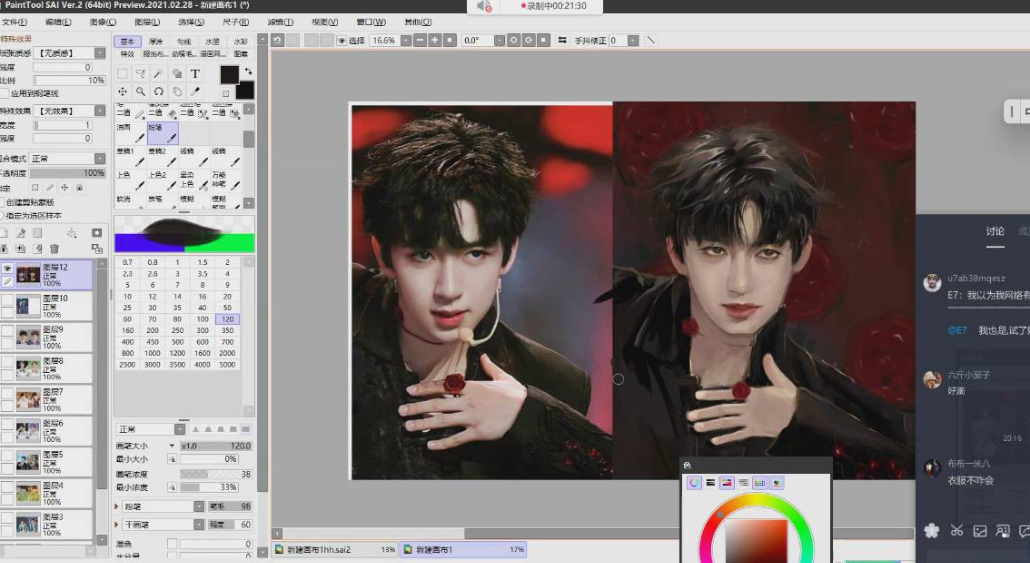Toggle the selection display eye checkbox near 选择

pyautogui.click(x=342, y=41)
